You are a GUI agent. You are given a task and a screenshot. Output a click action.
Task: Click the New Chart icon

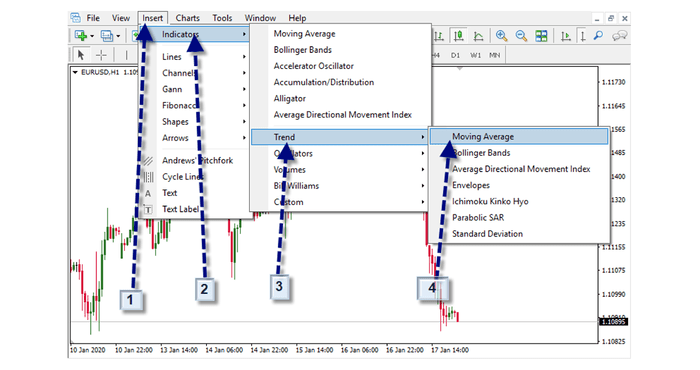click(81, 36)
